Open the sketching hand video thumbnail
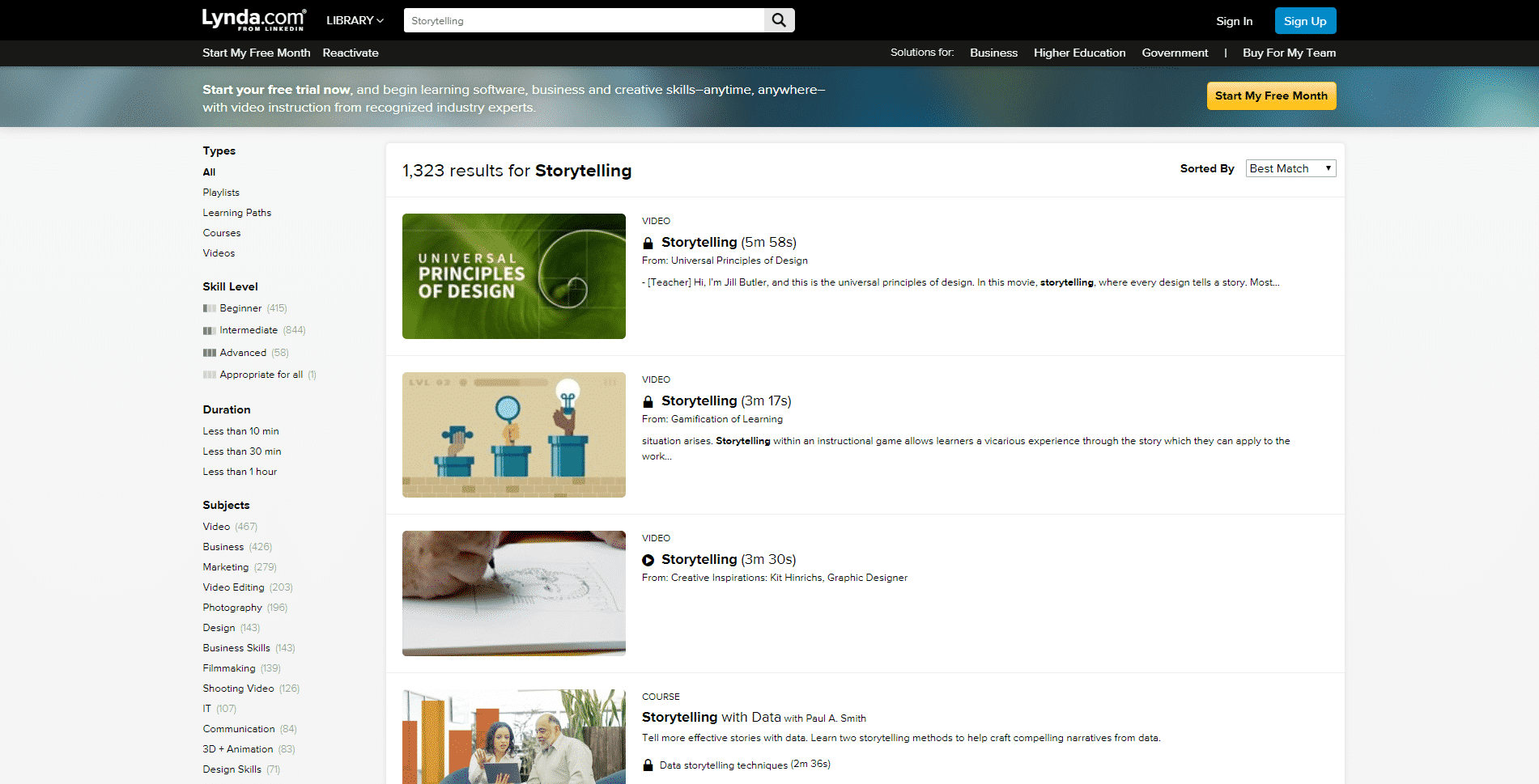Viewport: 1539px width, 784px height. coord(514,593)
